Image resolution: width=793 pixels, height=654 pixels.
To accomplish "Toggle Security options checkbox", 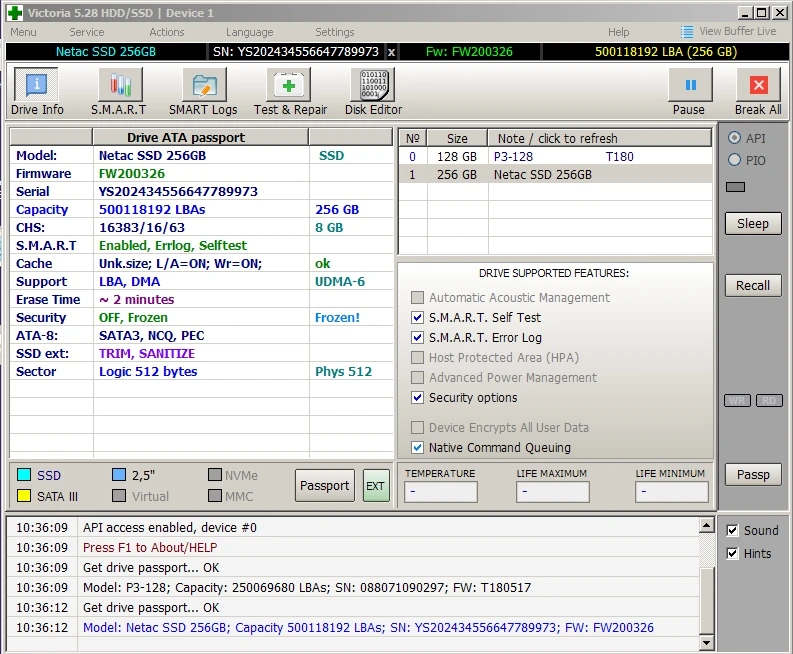I will click(417, 397).
